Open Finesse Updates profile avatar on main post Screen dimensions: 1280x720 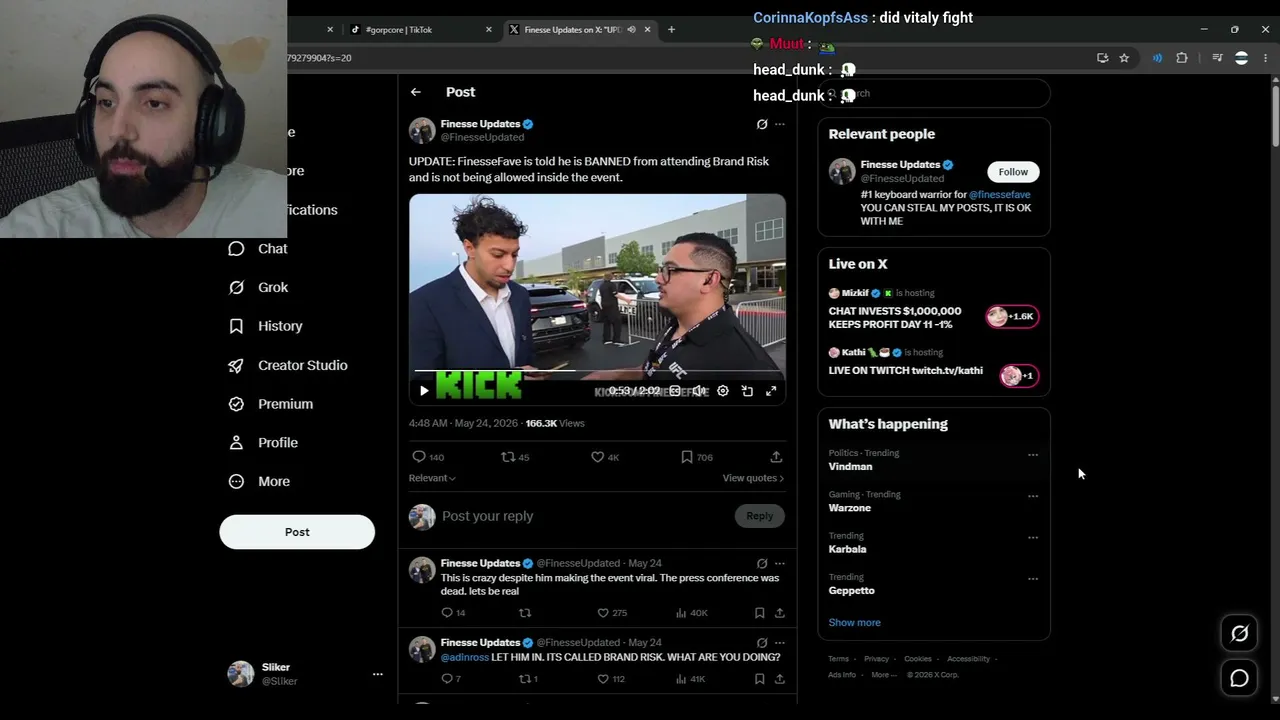[x=422, y=130]
